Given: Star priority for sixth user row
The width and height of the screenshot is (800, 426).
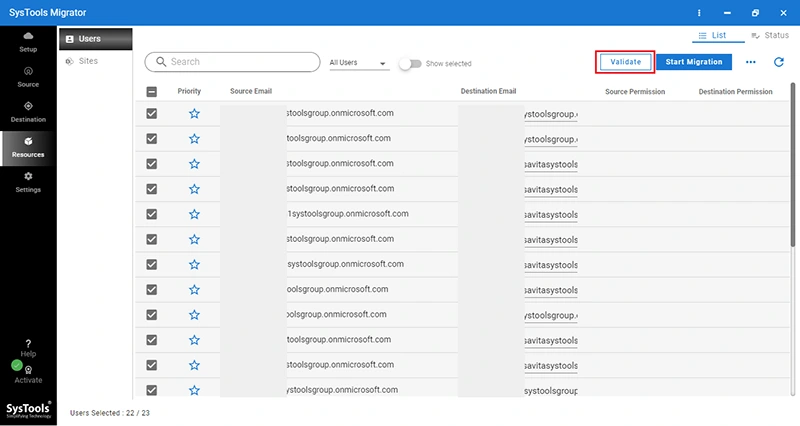Looking at the screenshot, I should 194,239.
